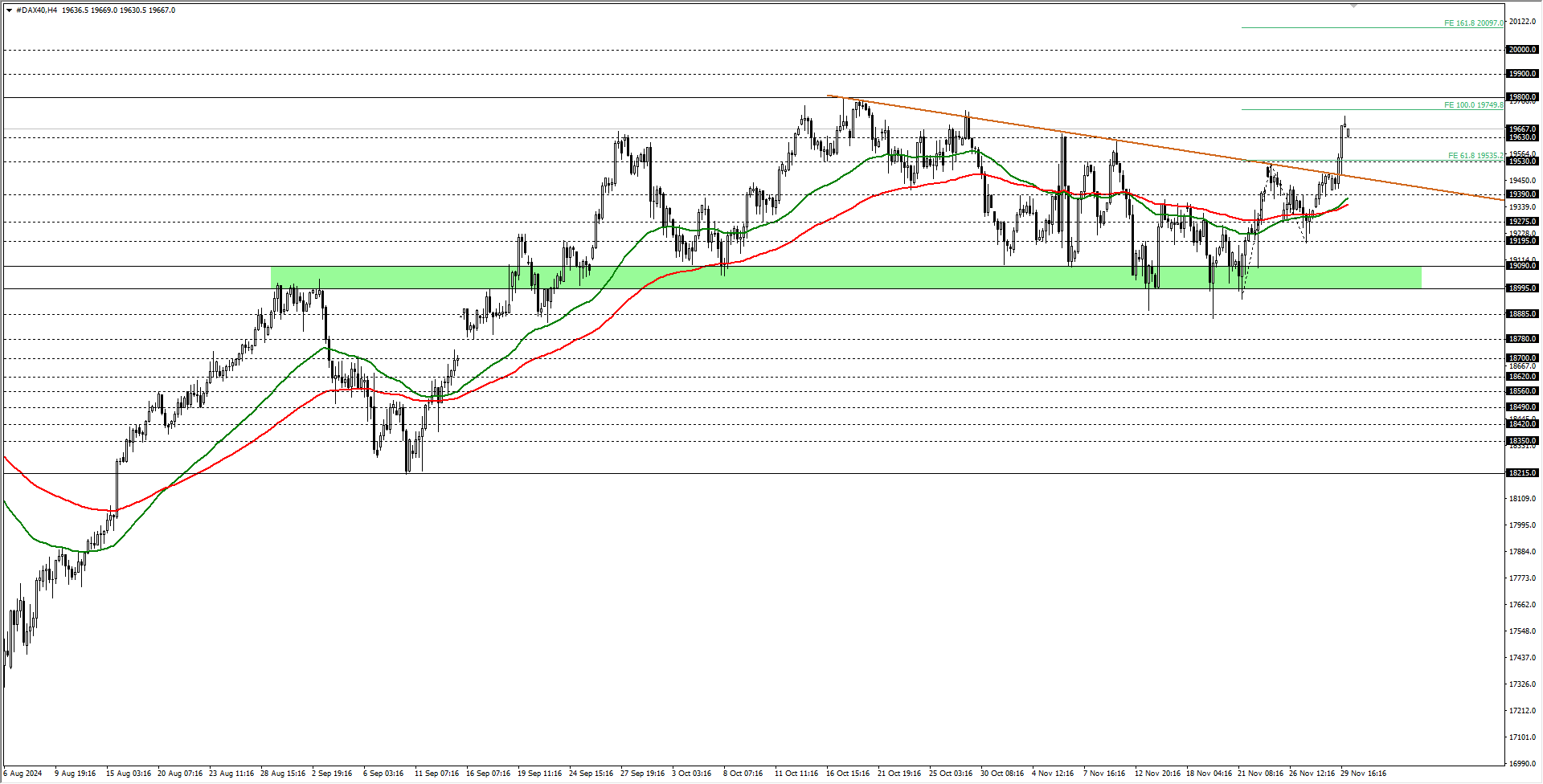Click the triangle beside the #DAX40,H4 title
Viewport: 1543px width, 784px height.
tap(9, 10)
